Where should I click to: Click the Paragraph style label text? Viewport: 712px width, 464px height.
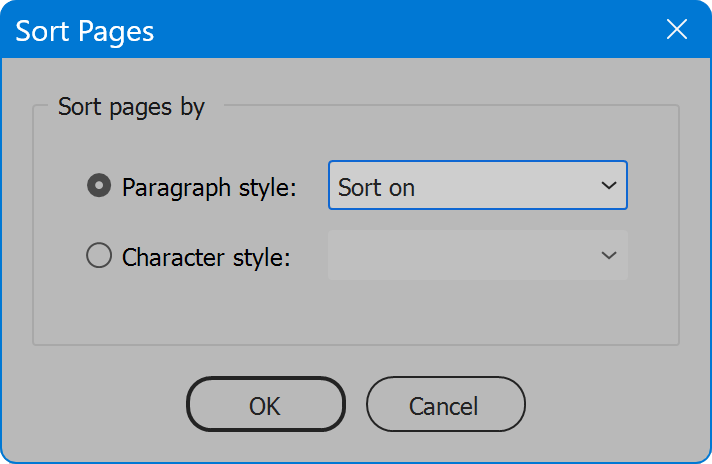click(x=209, y=188)
